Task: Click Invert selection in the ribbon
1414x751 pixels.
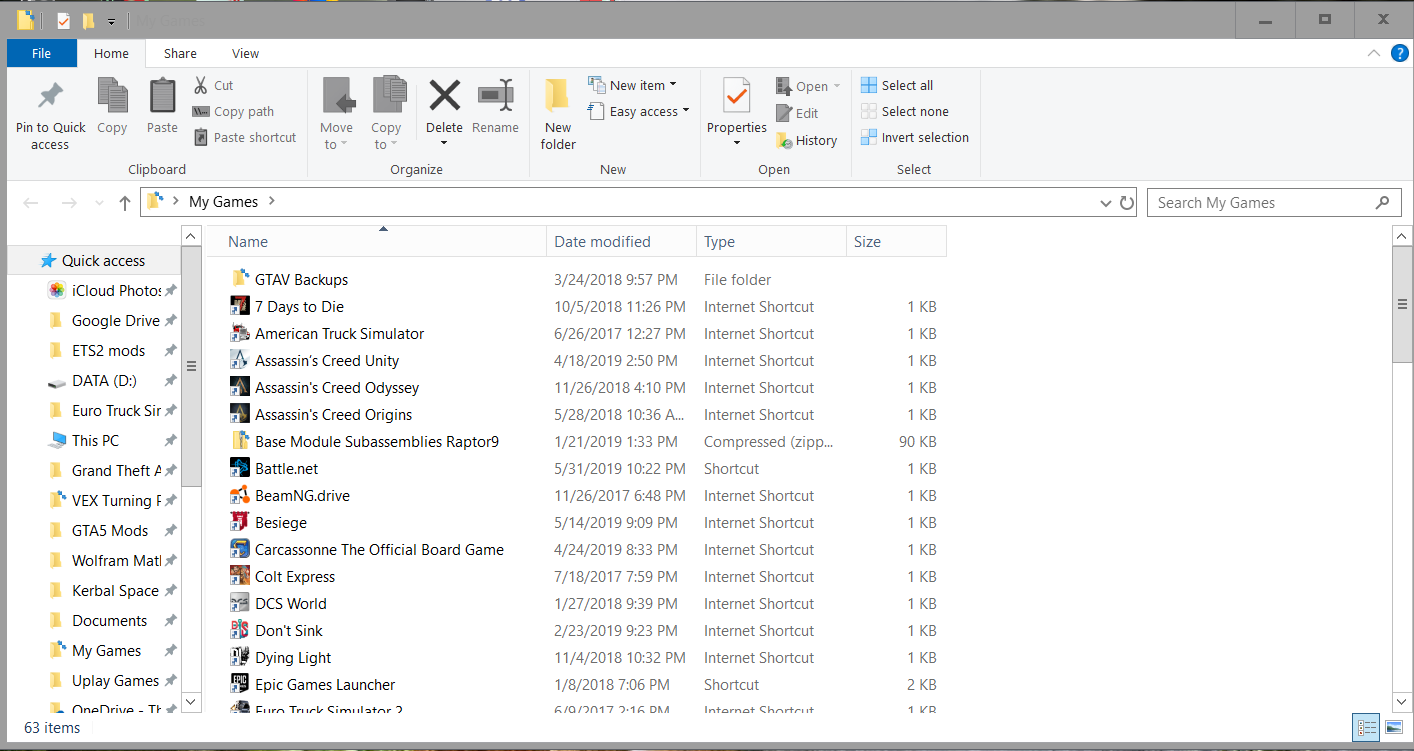Action: [915, 138]
